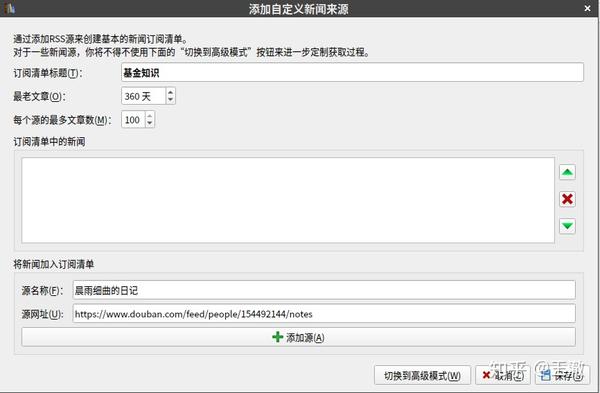Move selected feed up with green arrow
Screen dimensions: 600x393
coord(567,172)
